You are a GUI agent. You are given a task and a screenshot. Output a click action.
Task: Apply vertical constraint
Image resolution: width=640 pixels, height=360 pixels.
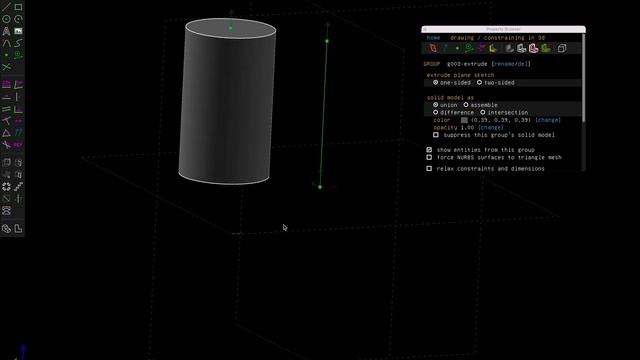tap(18, 97)
